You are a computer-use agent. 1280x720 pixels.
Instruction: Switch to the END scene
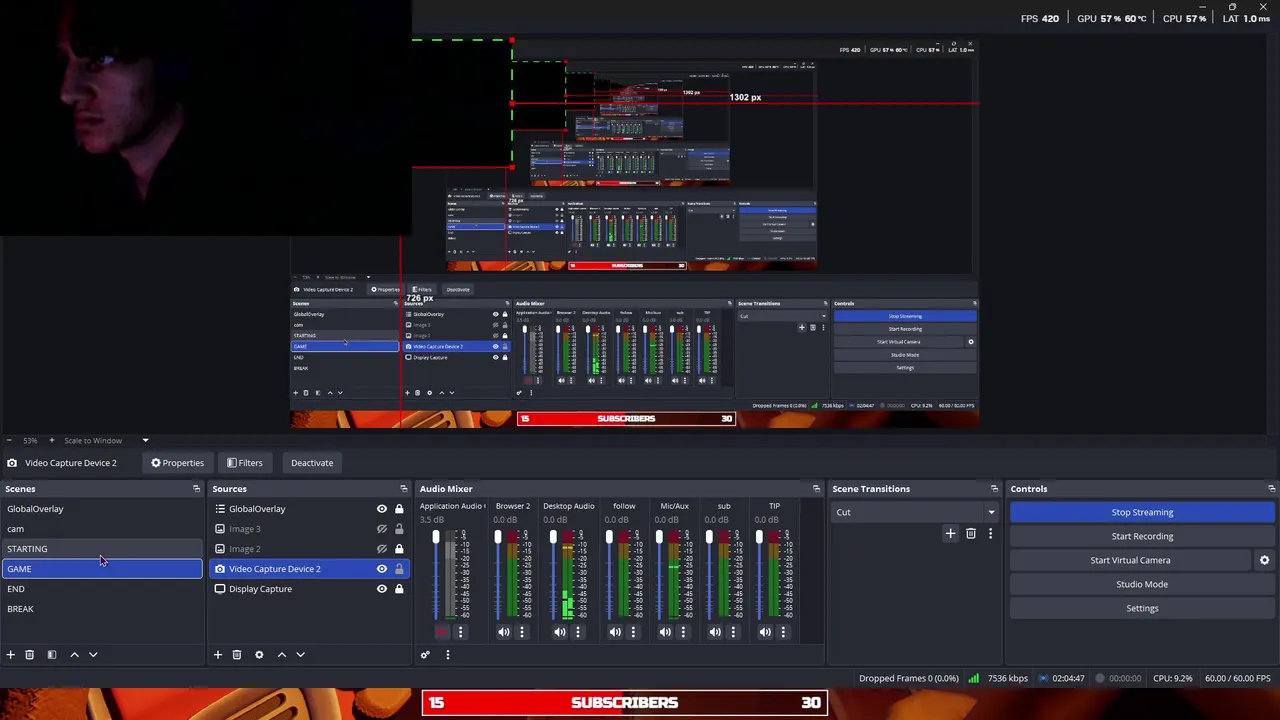tap(102, 589)
